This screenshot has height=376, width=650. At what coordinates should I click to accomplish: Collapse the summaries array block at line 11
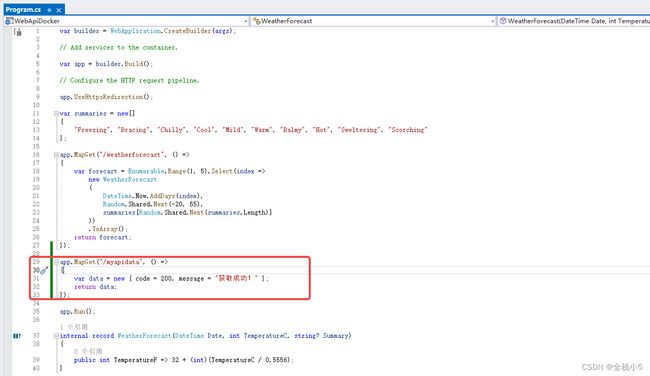pos(56,113)
